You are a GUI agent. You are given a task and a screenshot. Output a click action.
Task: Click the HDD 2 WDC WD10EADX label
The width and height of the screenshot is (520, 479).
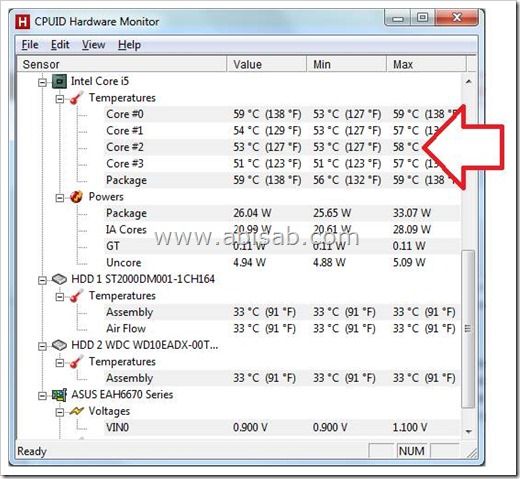(145, 345)
